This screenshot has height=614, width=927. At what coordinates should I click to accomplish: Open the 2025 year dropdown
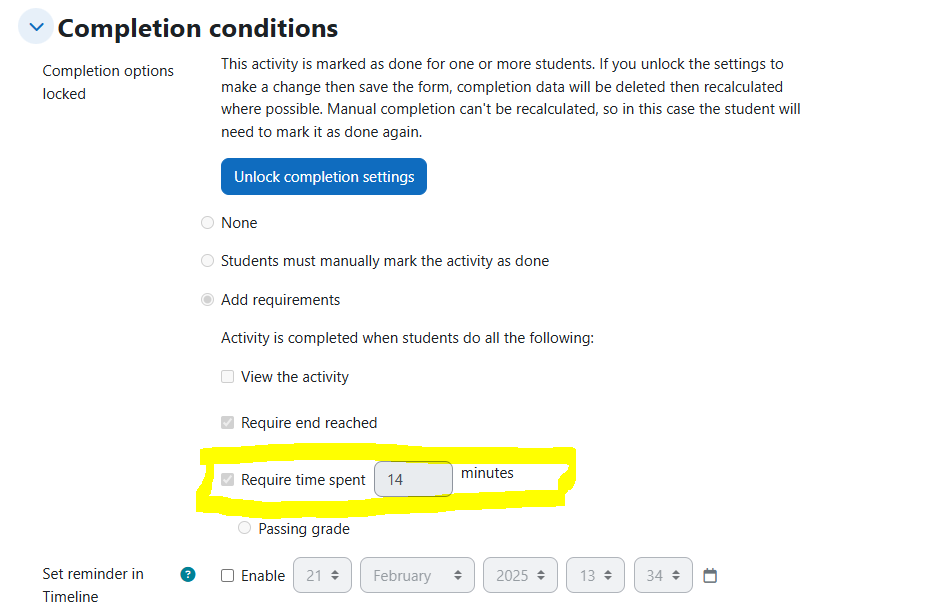(520, 575)
